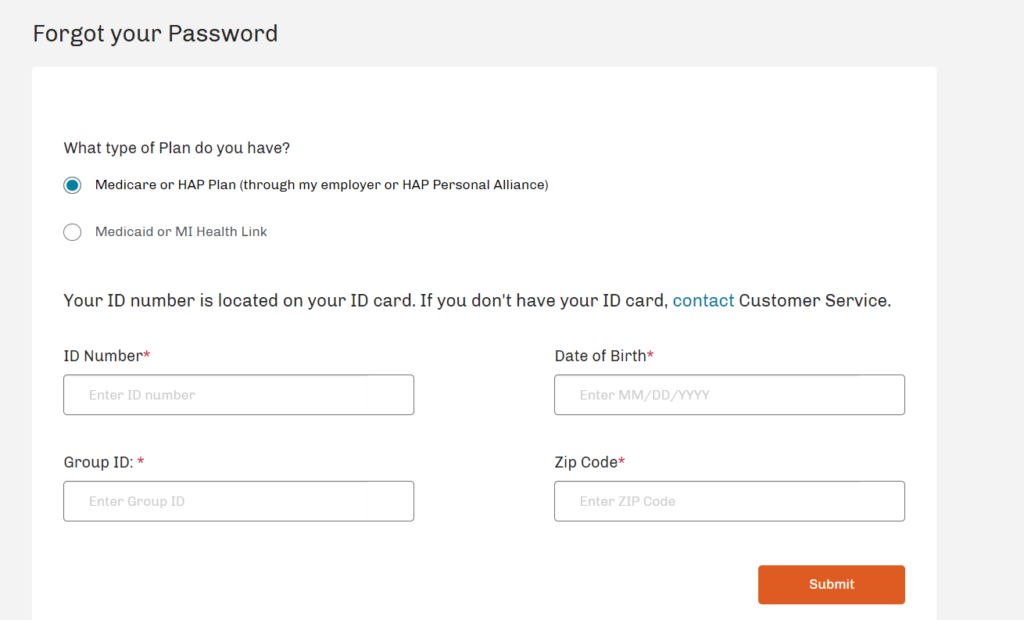Click the Forgot your Password heading
The image size is (1024, 620).
[155, 33]
